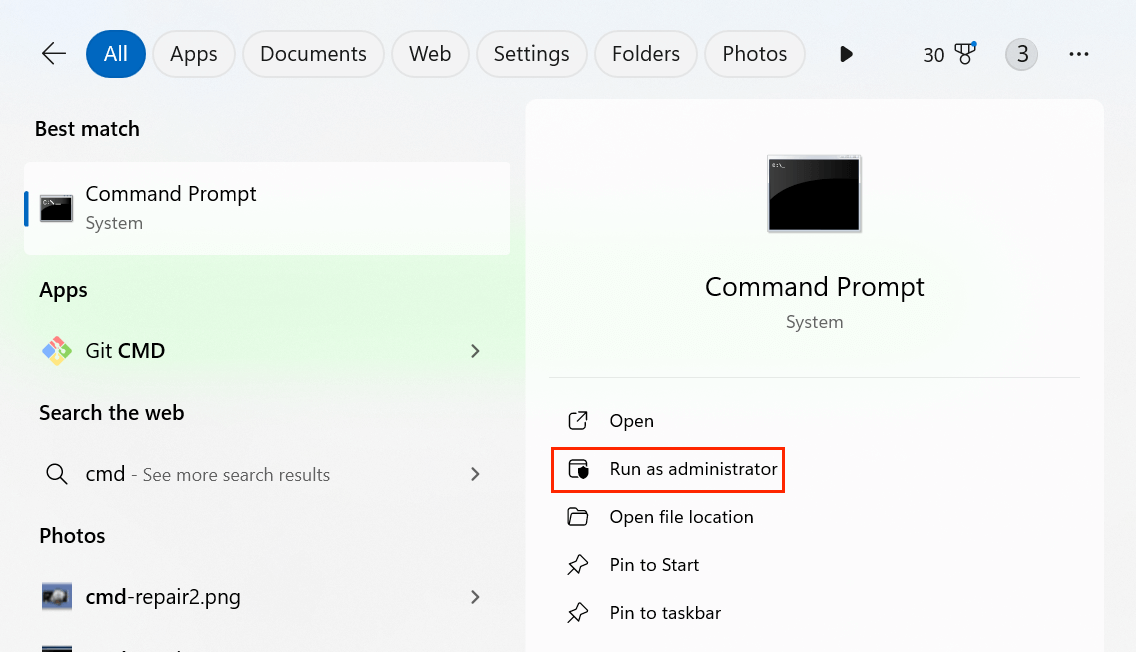This screenshot has width=1136, height=652.
Task: Click the pin icon beside Pin to taskbar
Action: click(577, 613)
